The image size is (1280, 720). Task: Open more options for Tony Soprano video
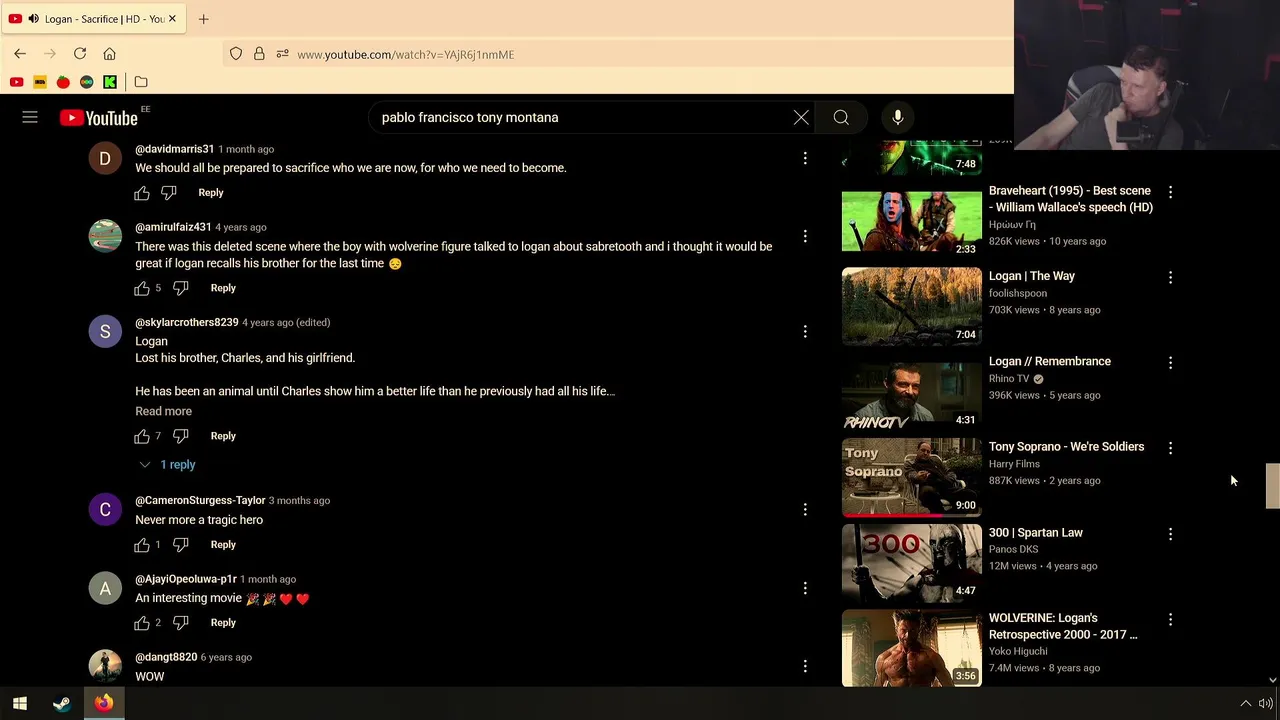[1170, 448]
